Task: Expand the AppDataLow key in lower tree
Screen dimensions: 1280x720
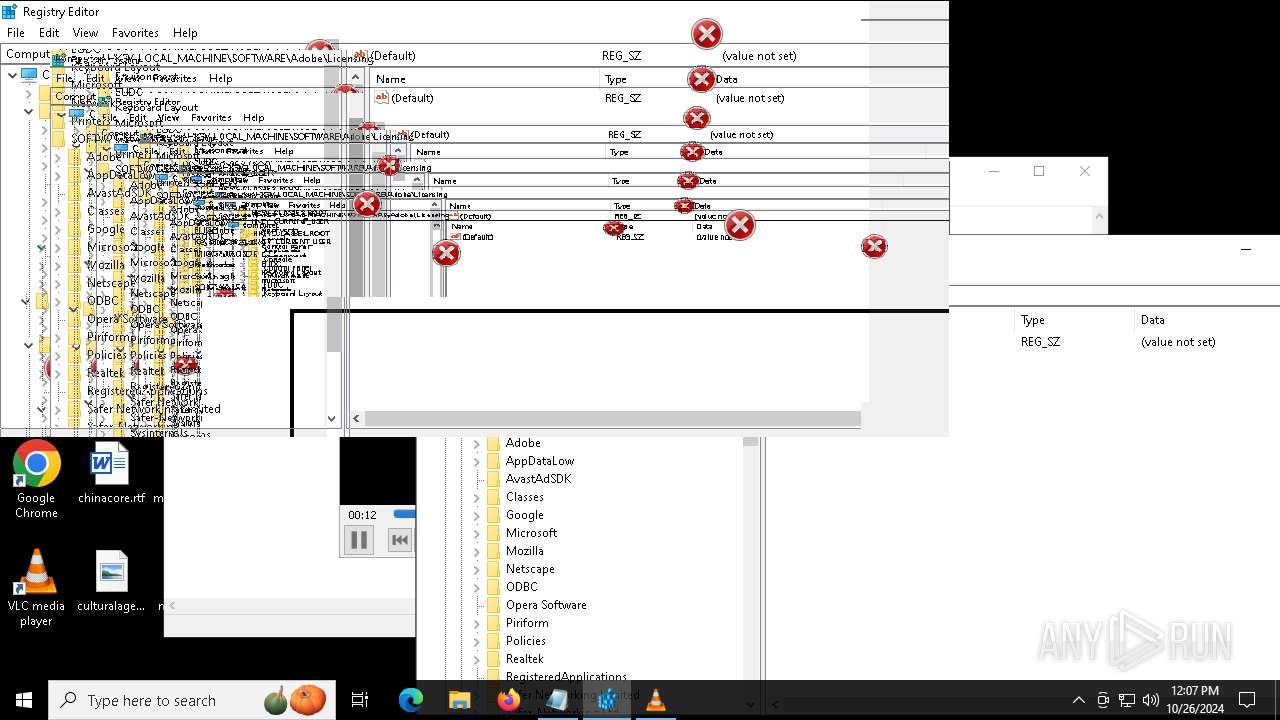Action: pos(477,461)
